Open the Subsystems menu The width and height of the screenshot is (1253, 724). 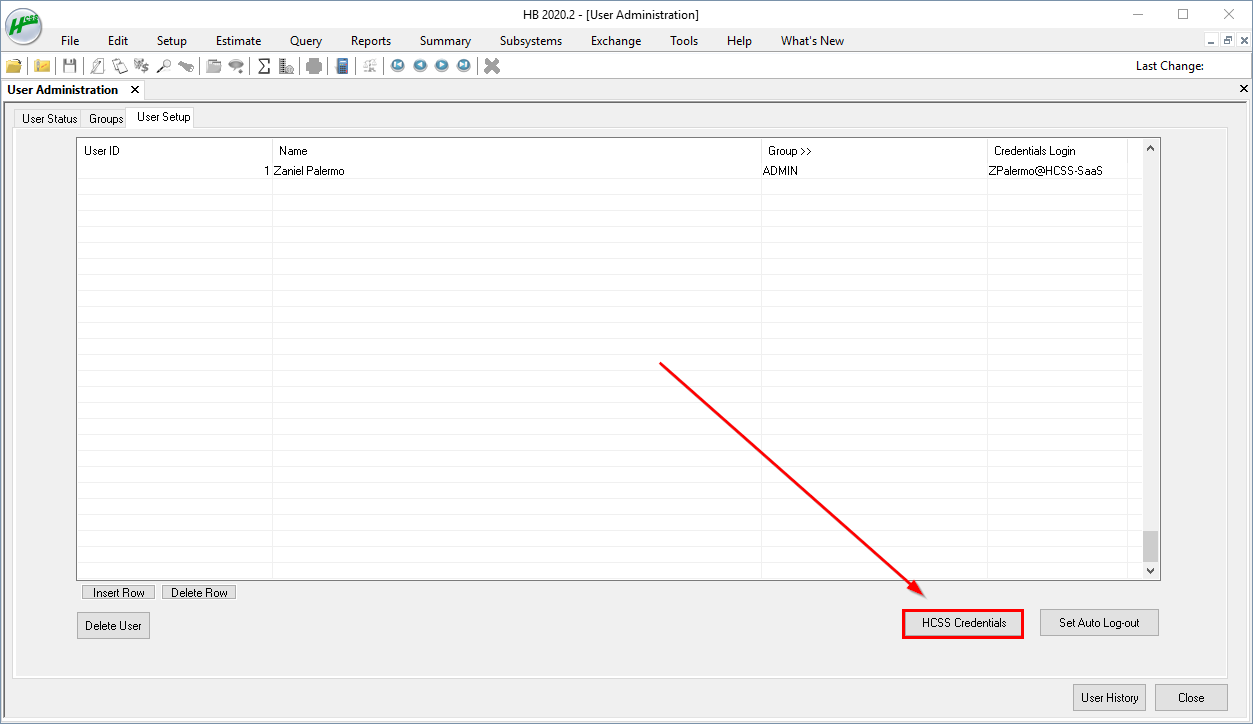pos(530,41)
